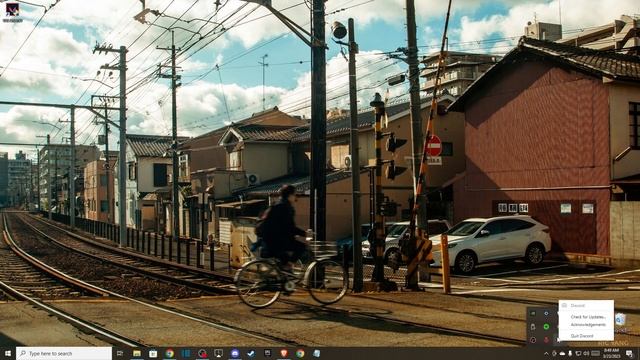The image size is (640, 360).
Task: Open network status tray icon
Action: click(578, 353)
